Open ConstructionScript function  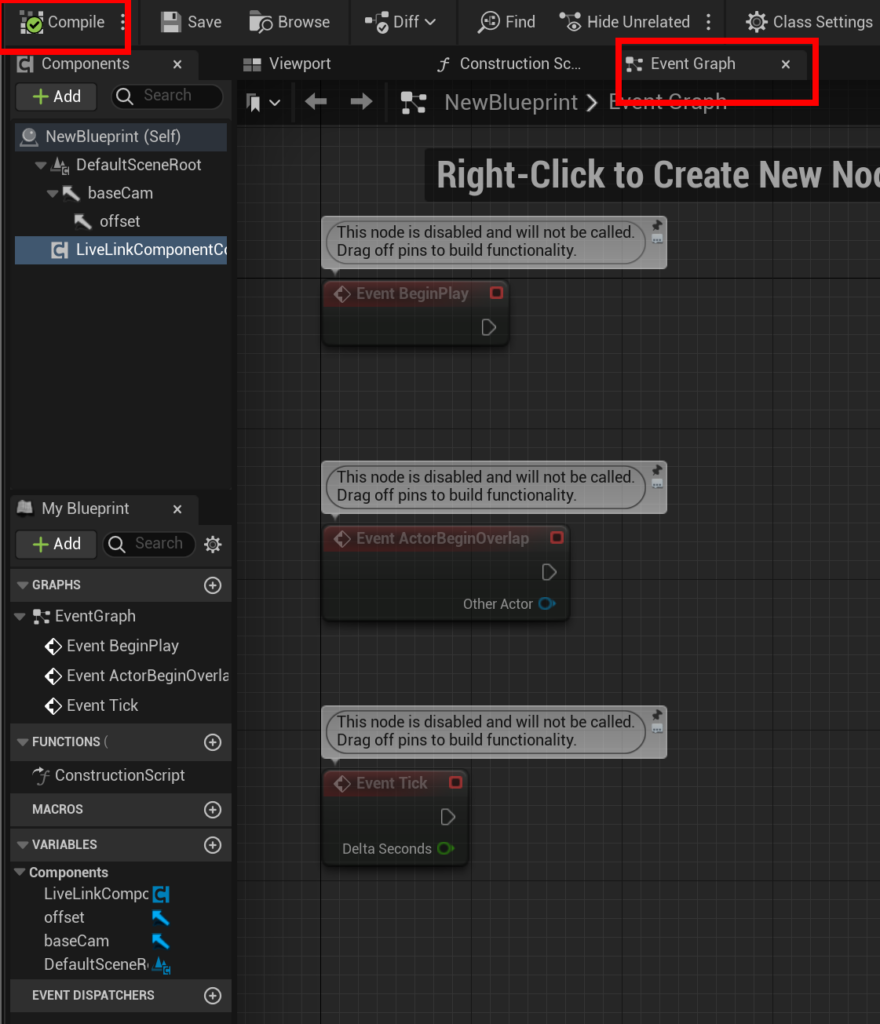point(109,776)
